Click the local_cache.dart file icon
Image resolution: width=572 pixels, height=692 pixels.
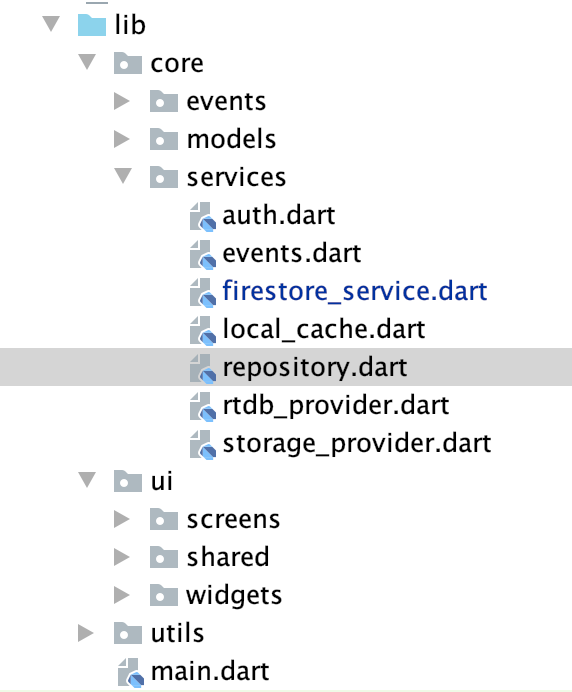coord(203,330)
